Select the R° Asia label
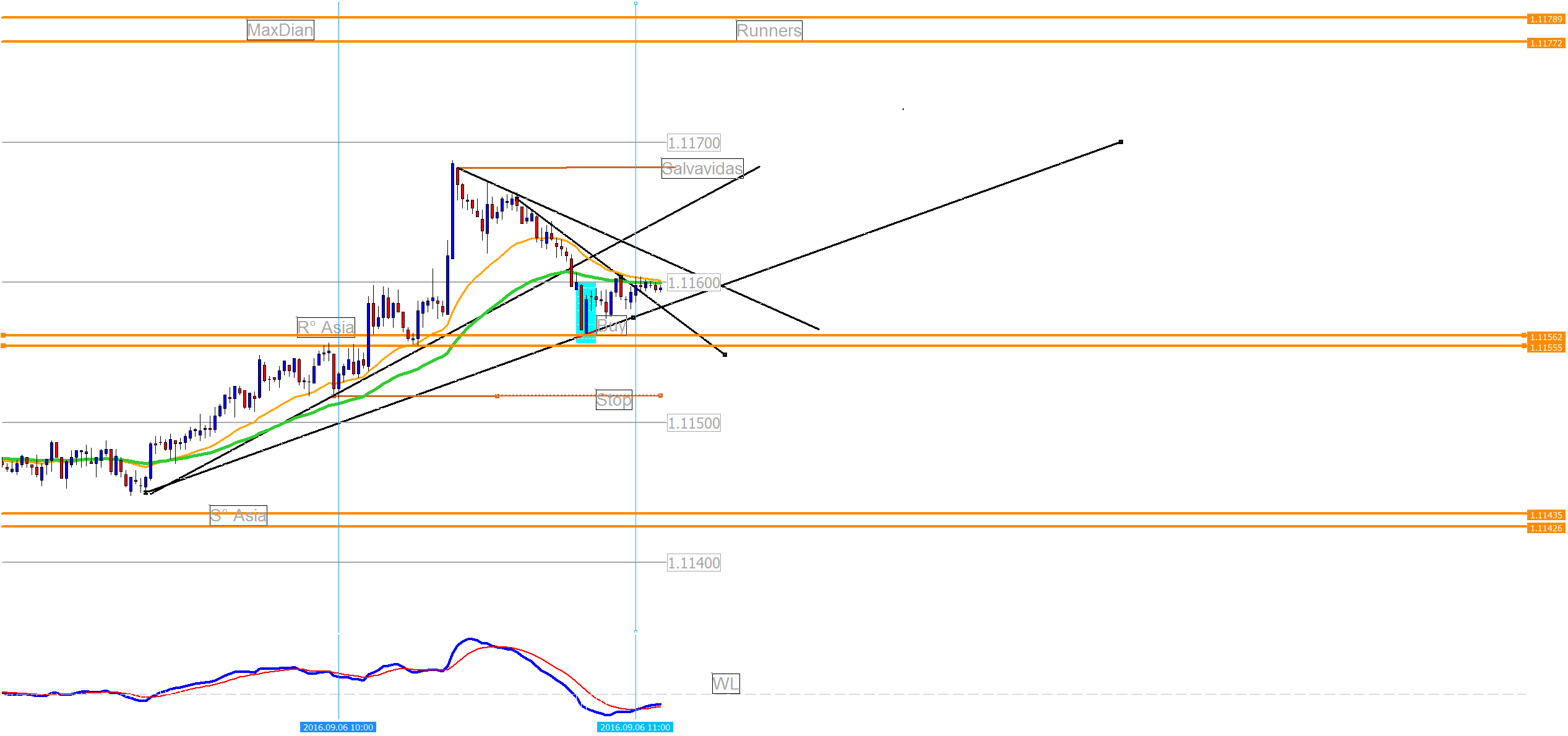Image resolution: width=1568 pixels, height=736 pixels. (x=325, y=327)
